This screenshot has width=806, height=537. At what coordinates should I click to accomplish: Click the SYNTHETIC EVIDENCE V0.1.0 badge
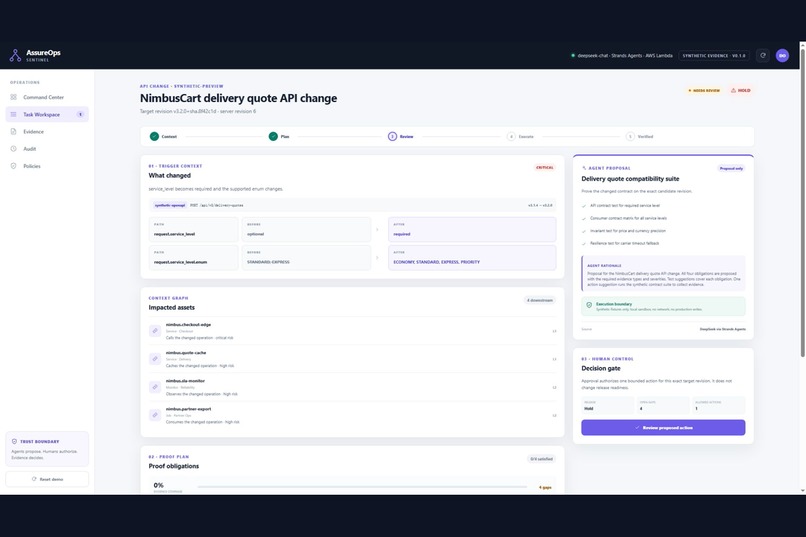tap(714, 55)
